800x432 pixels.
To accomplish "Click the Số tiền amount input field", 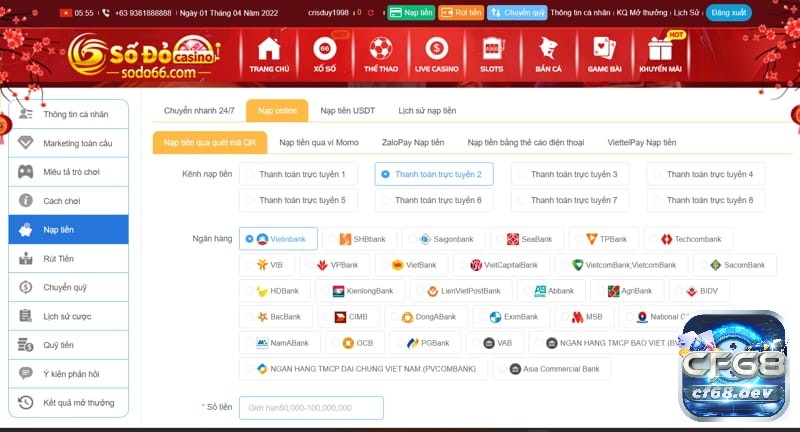I will coord(311,408).
